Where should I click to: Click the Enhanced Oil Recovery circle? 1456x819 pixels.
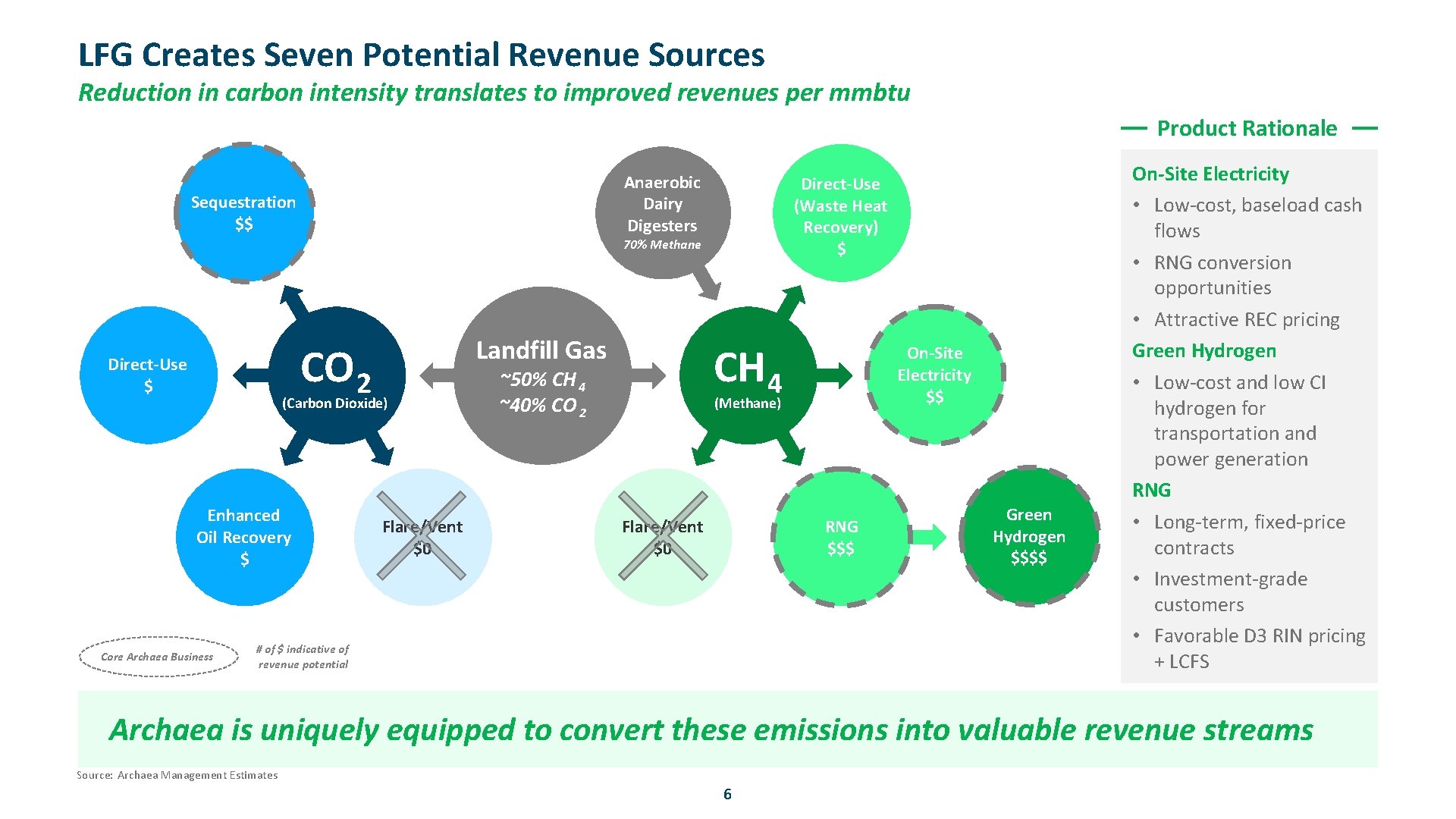point(244,537)
